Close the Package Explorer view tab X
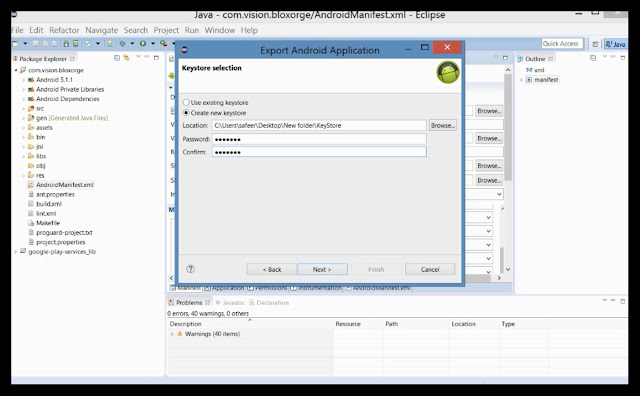The width and height of the screenshot is (640, 396). pos(72,59)
